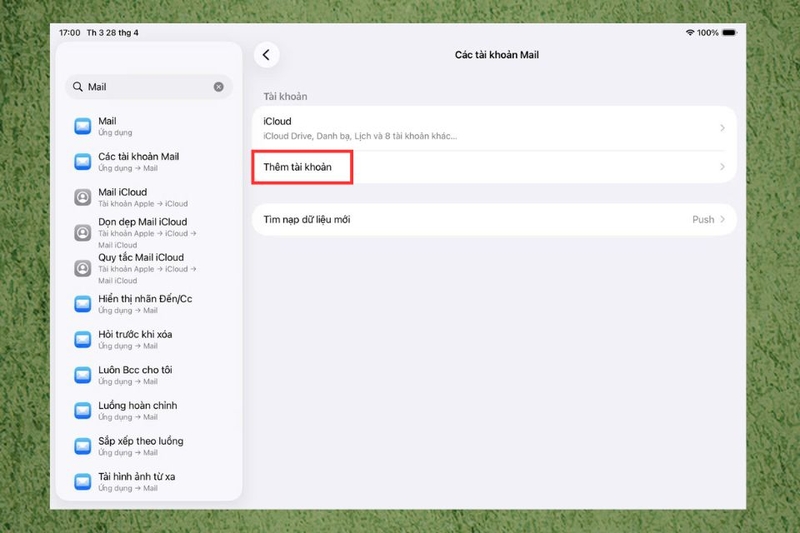800x533 pixels.
Task: Clear the Mail search field
Action: point(218,87)
